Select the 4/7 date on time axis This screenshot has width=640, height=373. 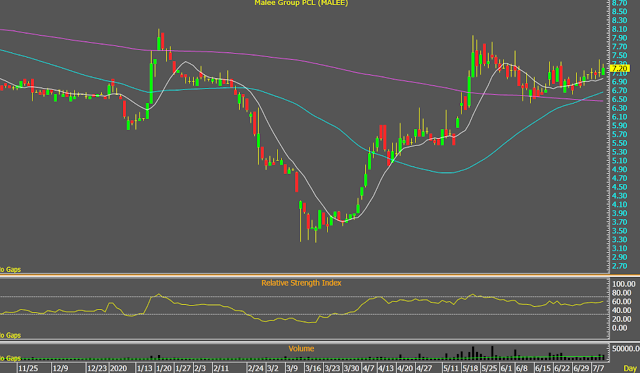pos(368,369)
